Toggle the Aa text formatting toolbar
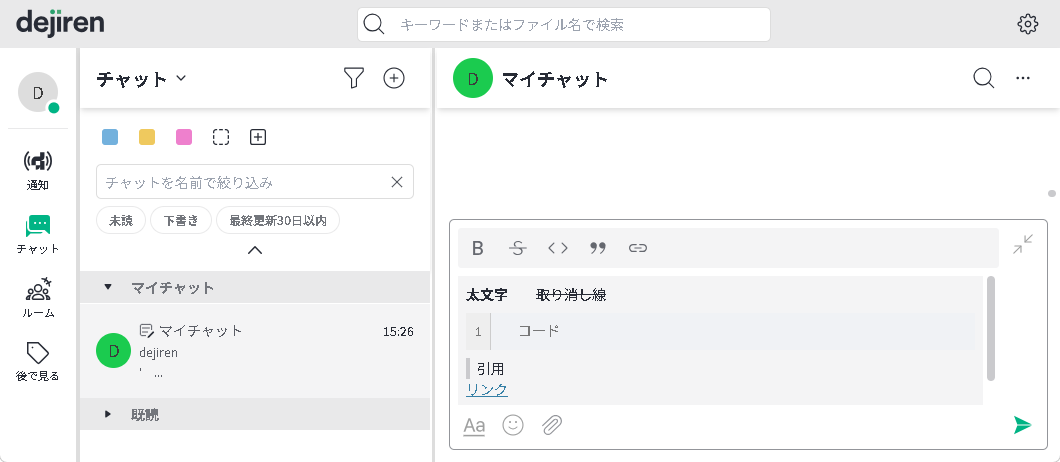This screenshot has width=1060, height=462. (x=474, y=426)
